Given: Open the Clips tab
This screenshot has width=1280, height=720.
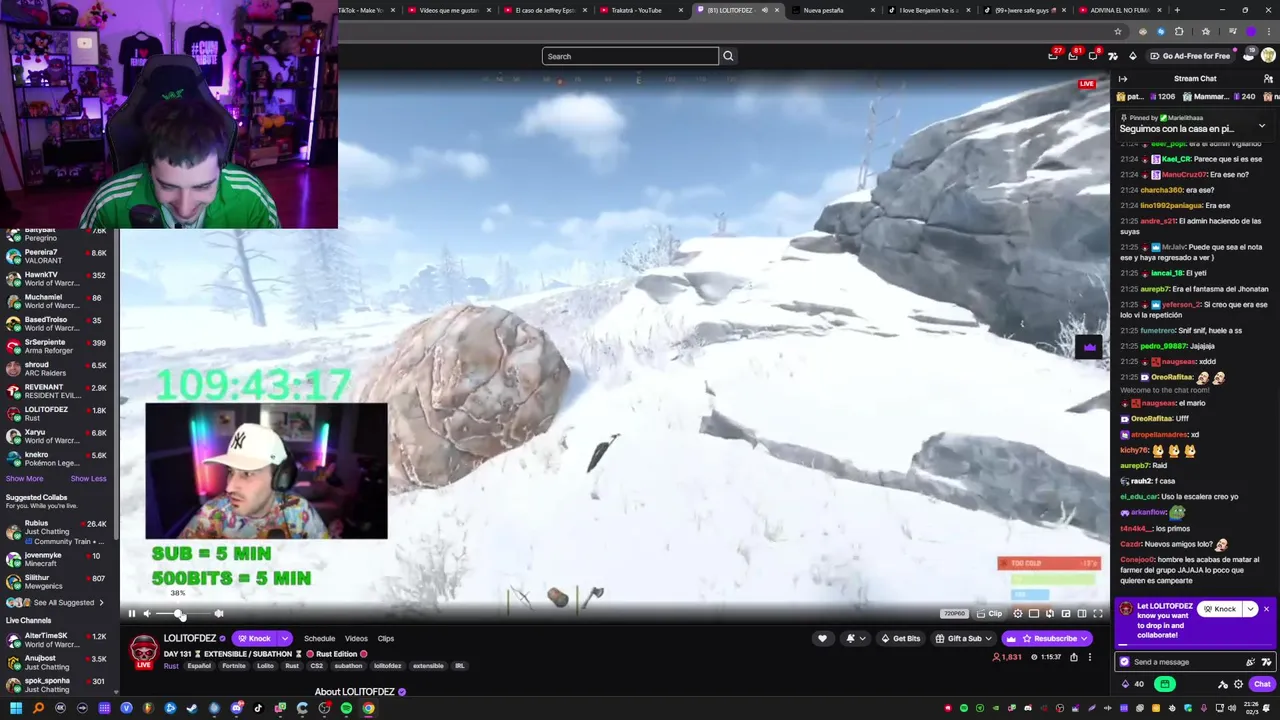Looking at the screenshot, I should coord(386,638).
